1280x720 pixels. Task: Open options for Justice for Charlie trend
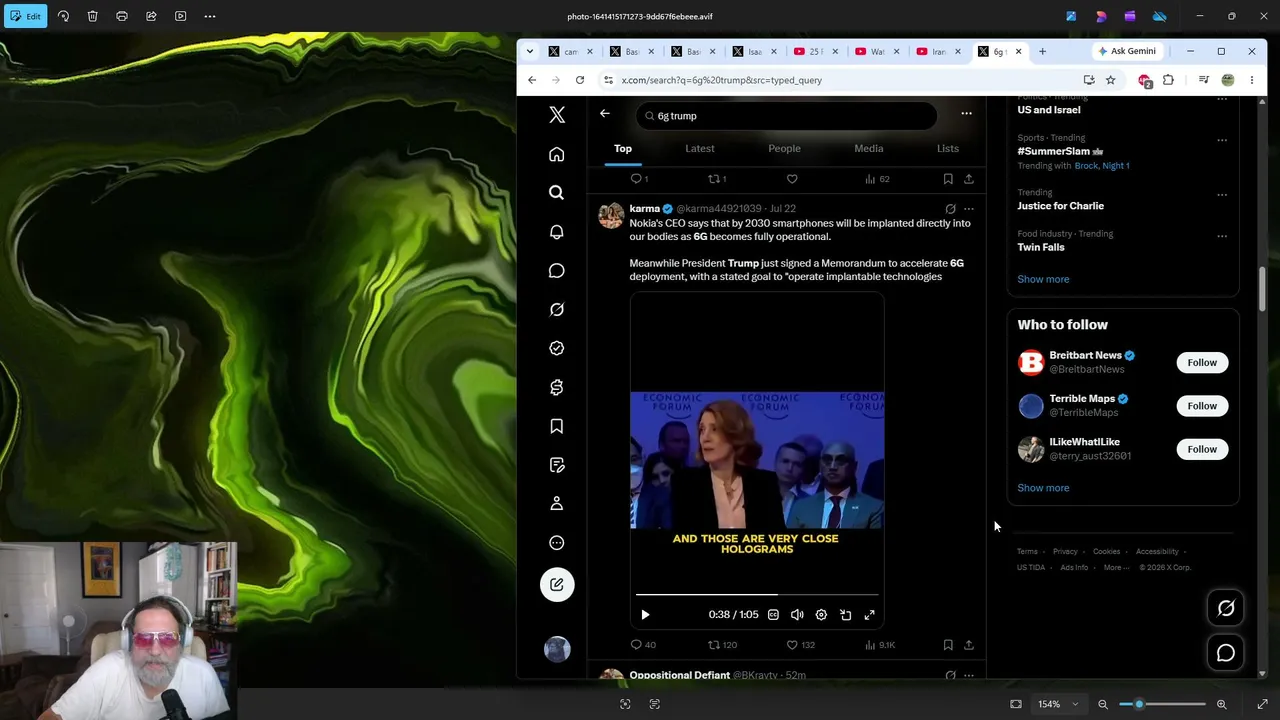coord(1222,195)
